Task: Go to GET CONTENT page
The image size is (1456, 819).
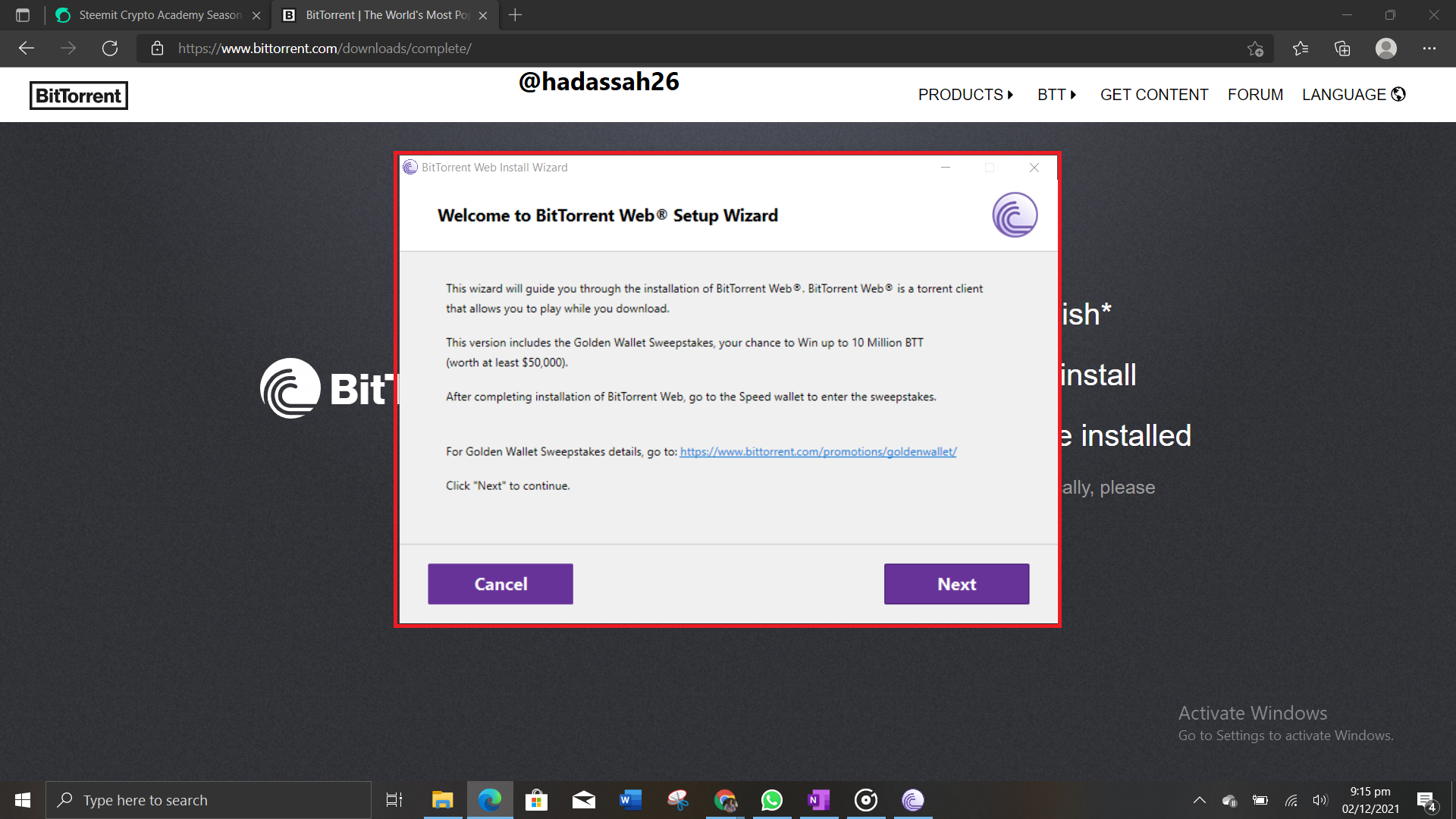Action: click(x=1153, y=95)
